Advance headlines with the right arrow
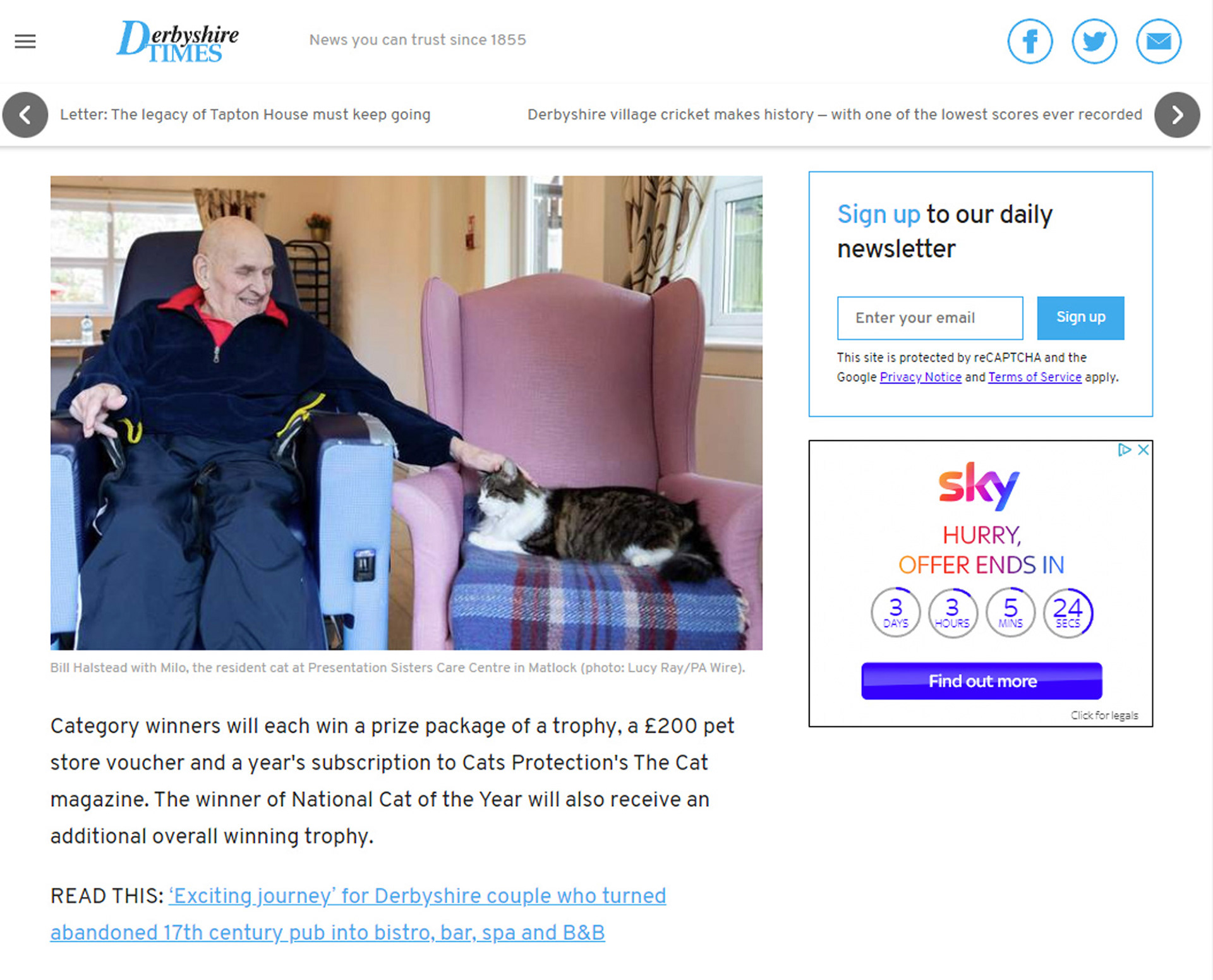Image resolution: width=1213 pixels, height=980 pixels. (1177, 115)
